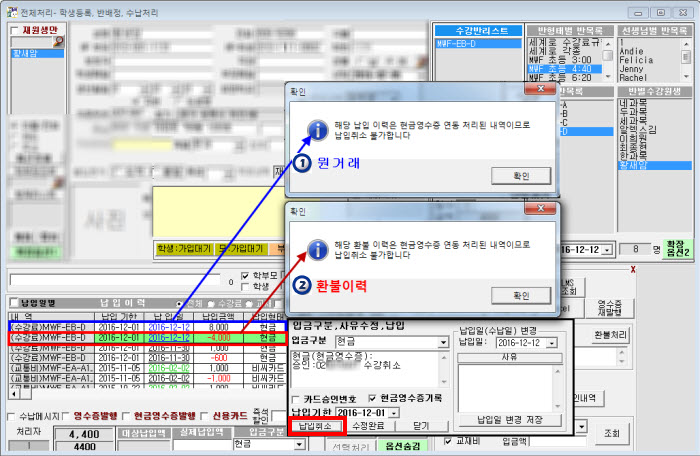700x456 pixels.
Task: Click the 조회 button at the bottom right
Action: (612, 433)
